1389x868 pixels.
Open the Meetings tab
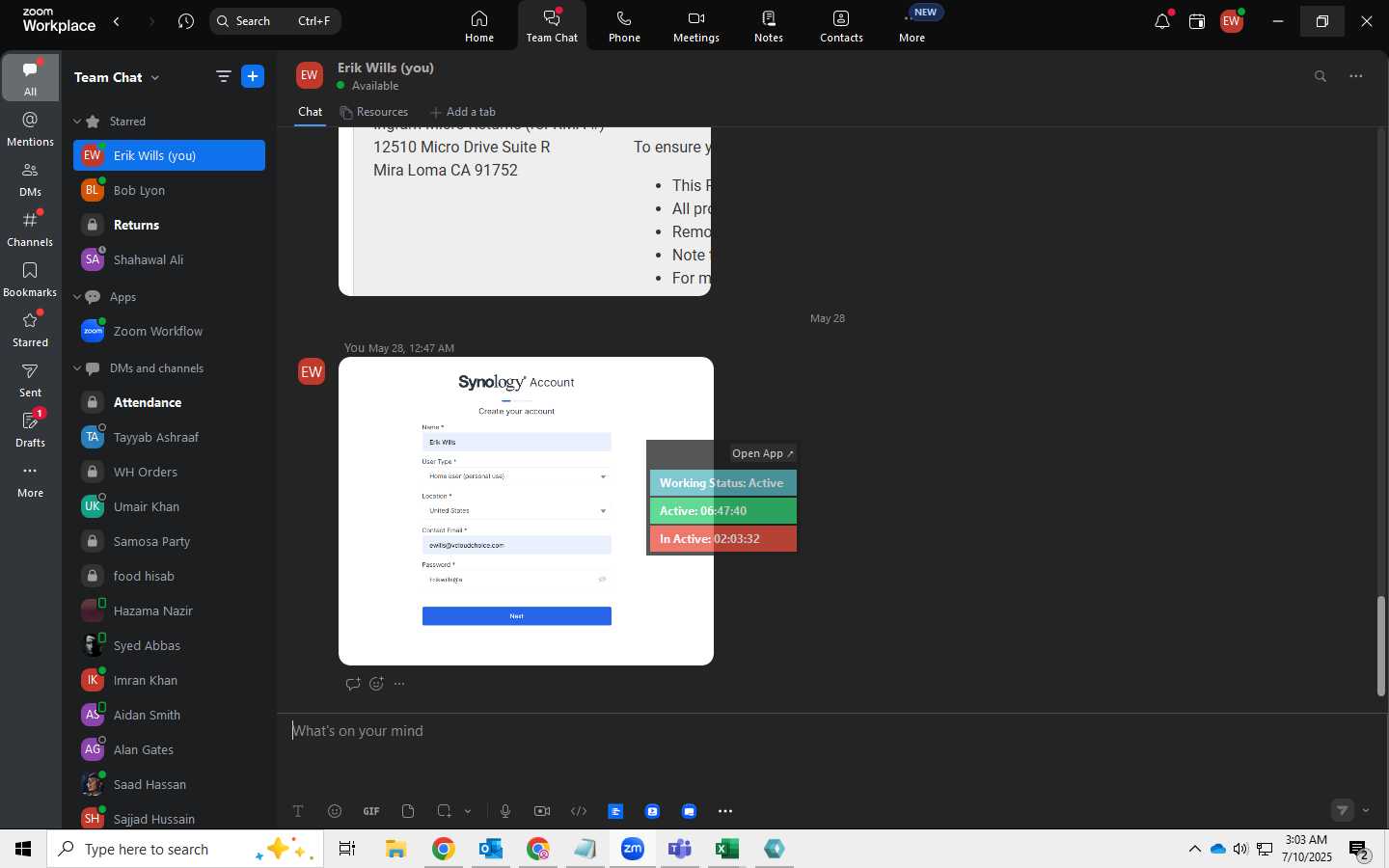(696, 26)
